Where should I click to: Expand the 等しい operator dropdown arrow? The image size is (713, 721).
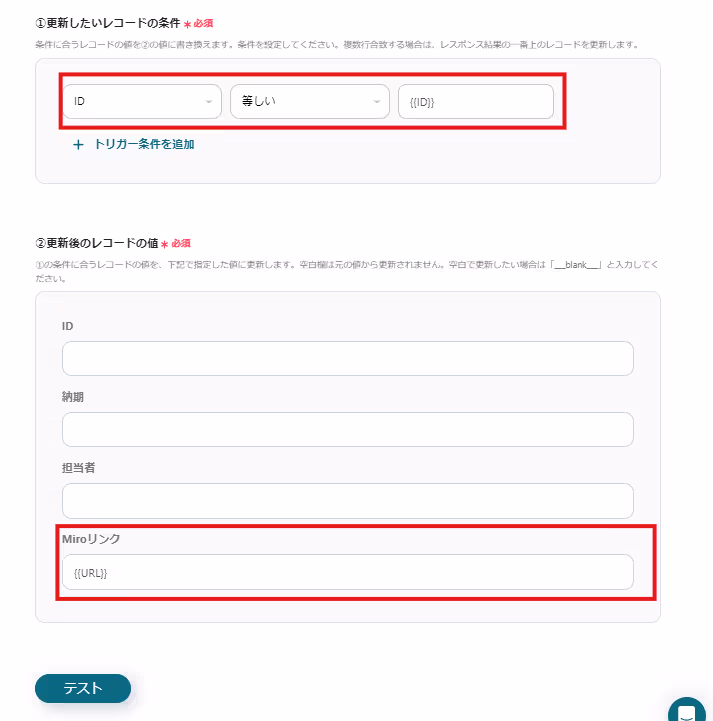tap(376, 102)
